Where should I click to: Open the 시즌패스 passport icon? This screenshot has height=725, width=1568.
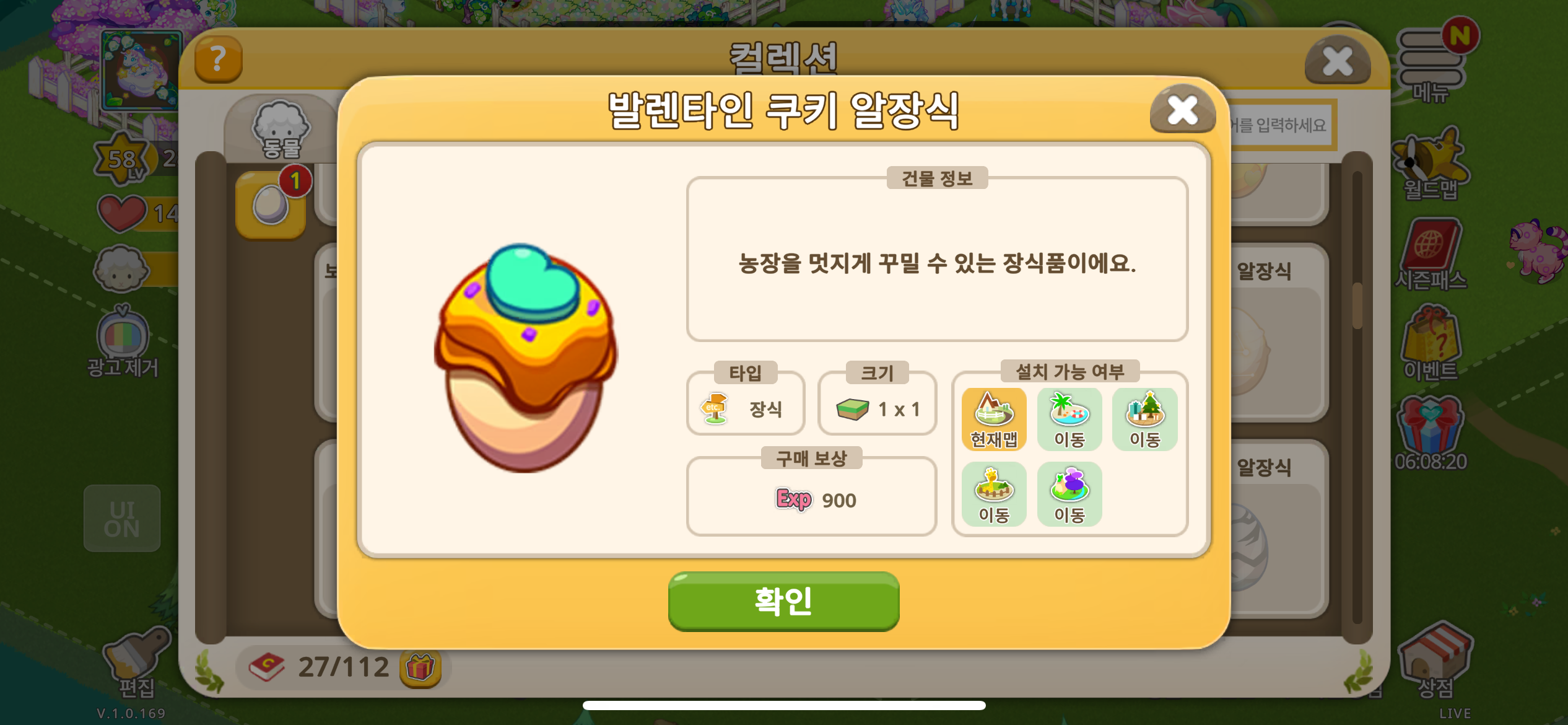(1431, 254)
